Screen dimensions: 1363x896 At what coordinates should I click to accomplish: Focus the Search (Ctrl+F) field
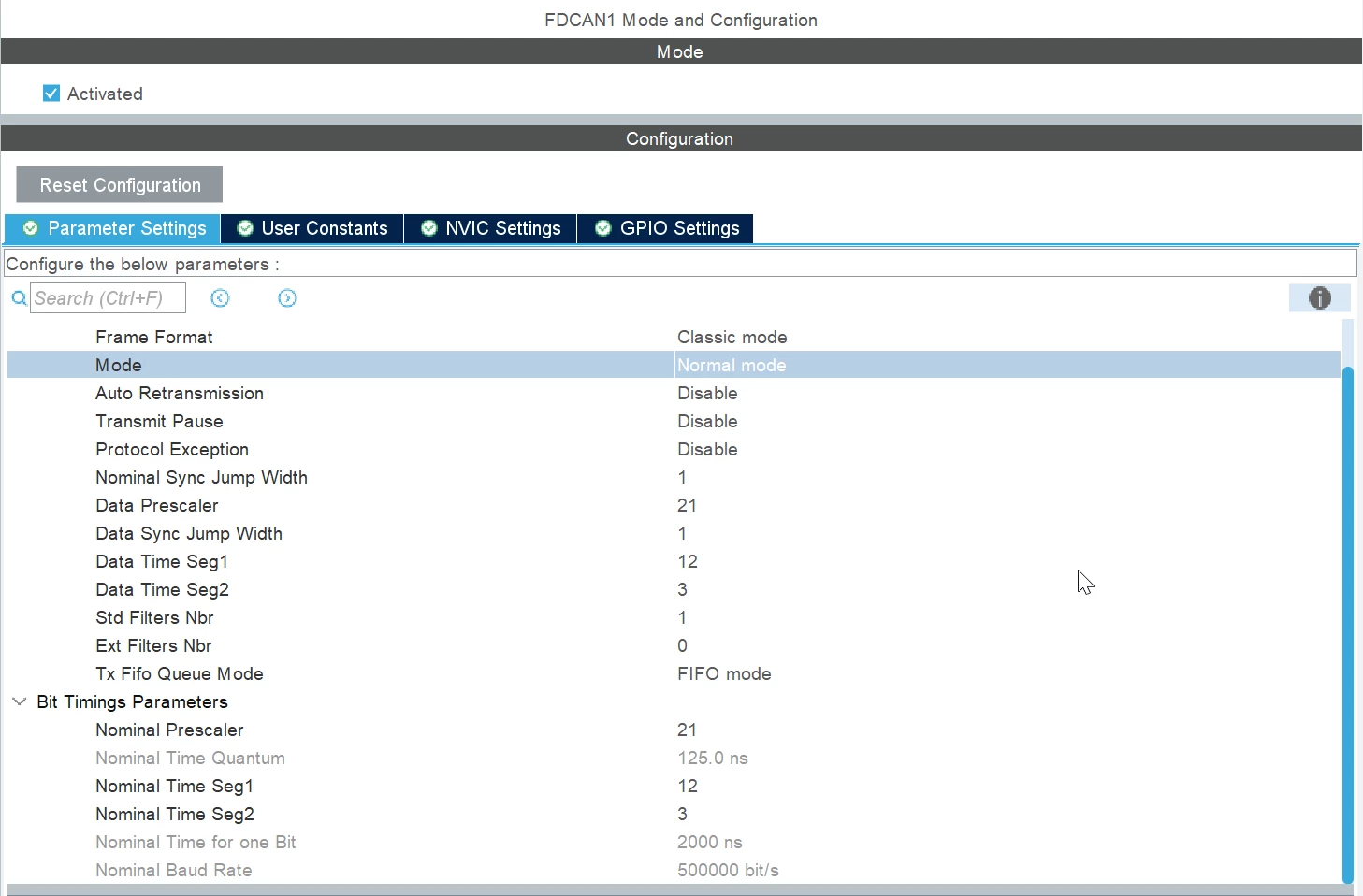tap(108, 298)
